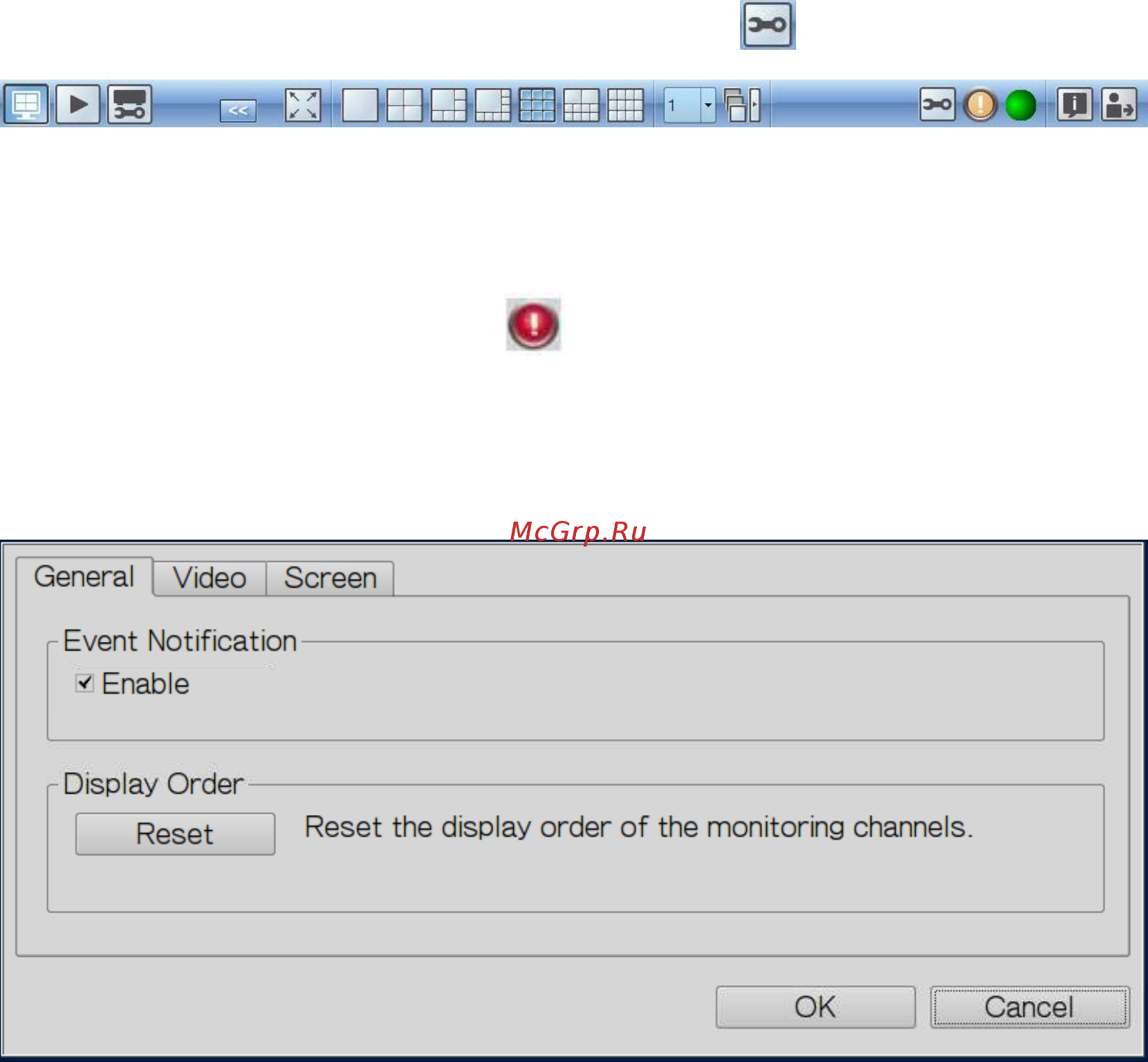Select the highlighted 3x3 layout
The width and height of the screenshot is (1148, 1062).
coord(537,105)
